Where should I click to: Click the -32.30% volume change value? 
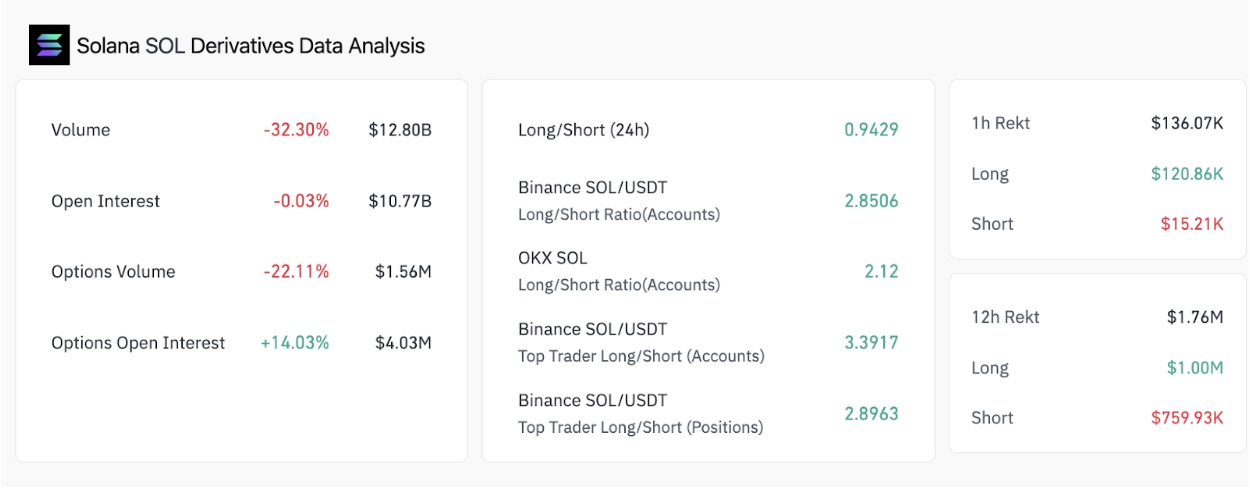point(296,130)
